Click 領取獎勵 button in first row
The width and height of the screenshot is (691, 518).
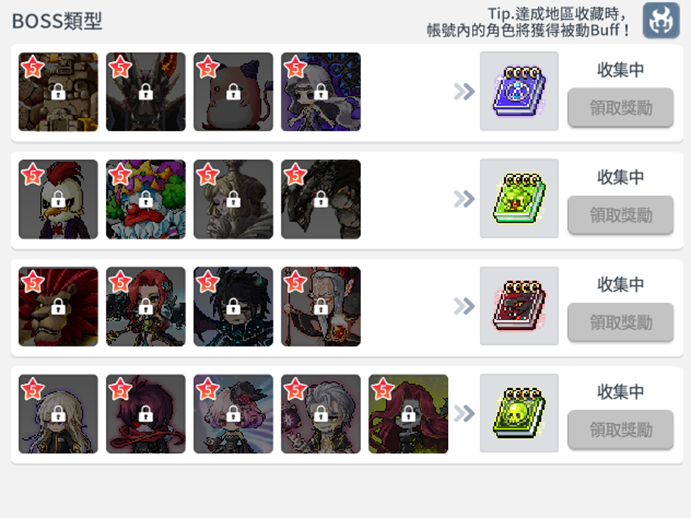click(x=620, y=108)
